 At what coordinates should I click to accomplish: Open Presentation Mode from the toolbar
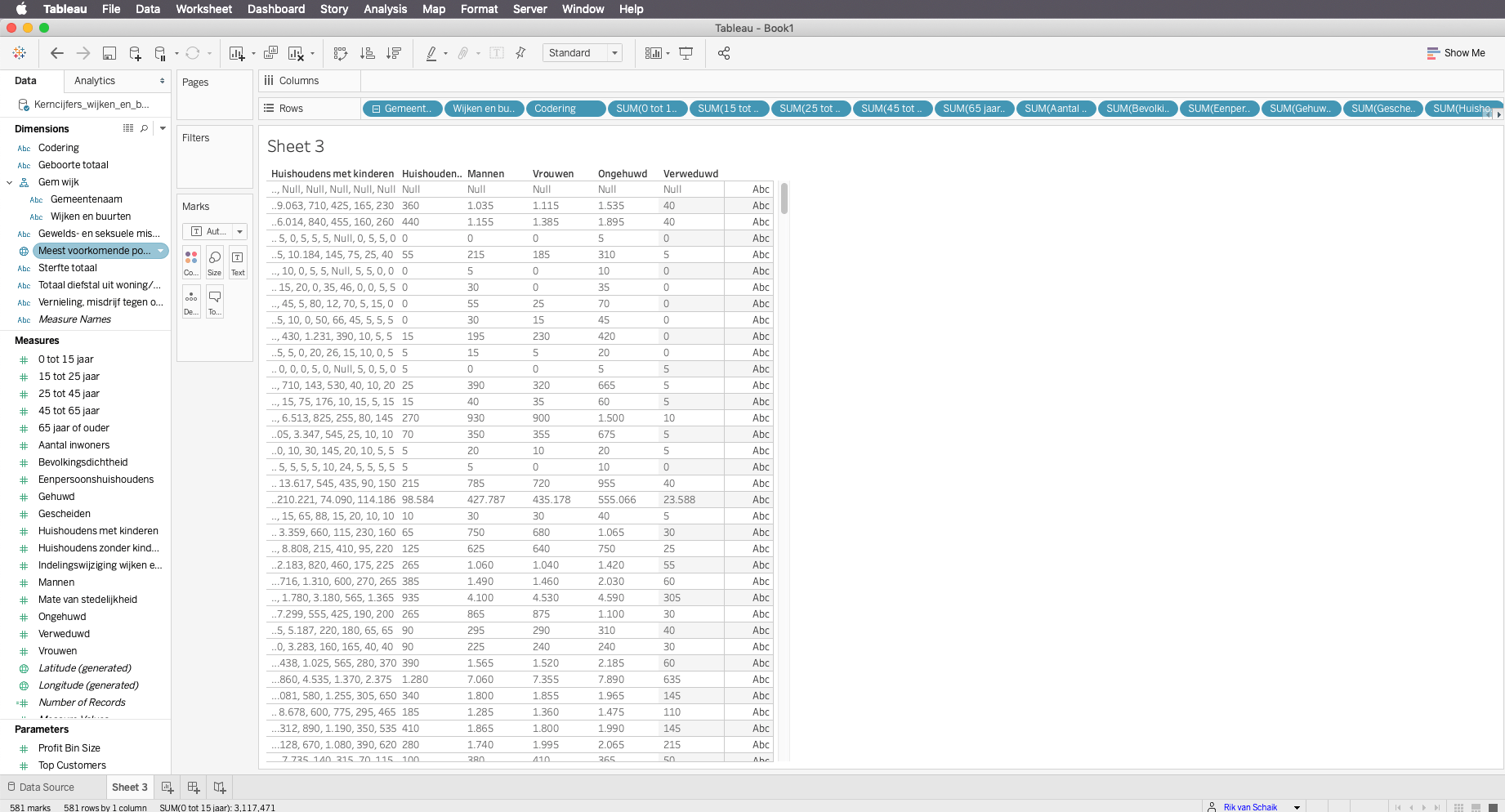pyautogui.click(x=686, y=53)
